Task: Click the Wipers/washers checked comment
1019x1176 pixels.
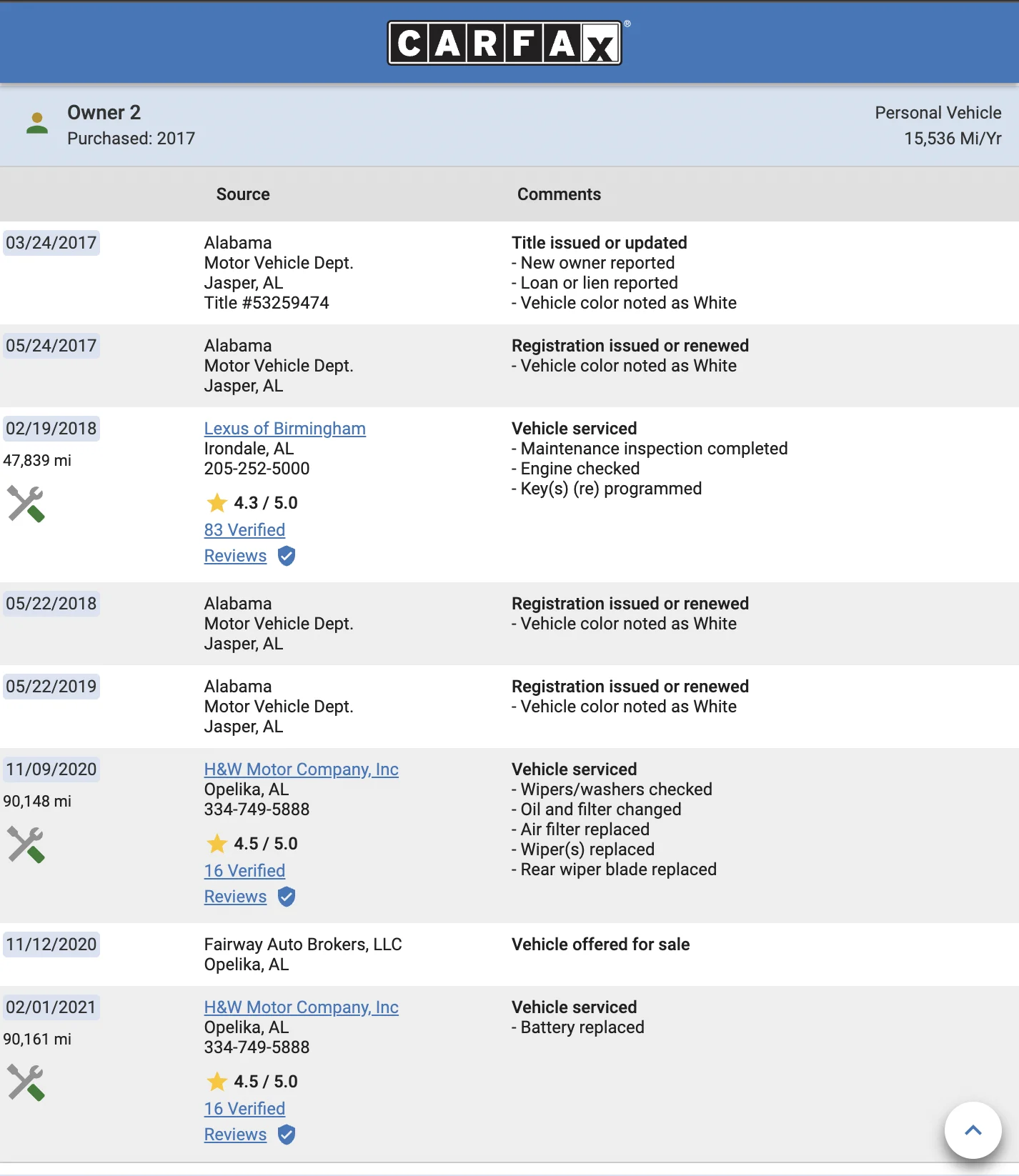Action: click(612, 789)
